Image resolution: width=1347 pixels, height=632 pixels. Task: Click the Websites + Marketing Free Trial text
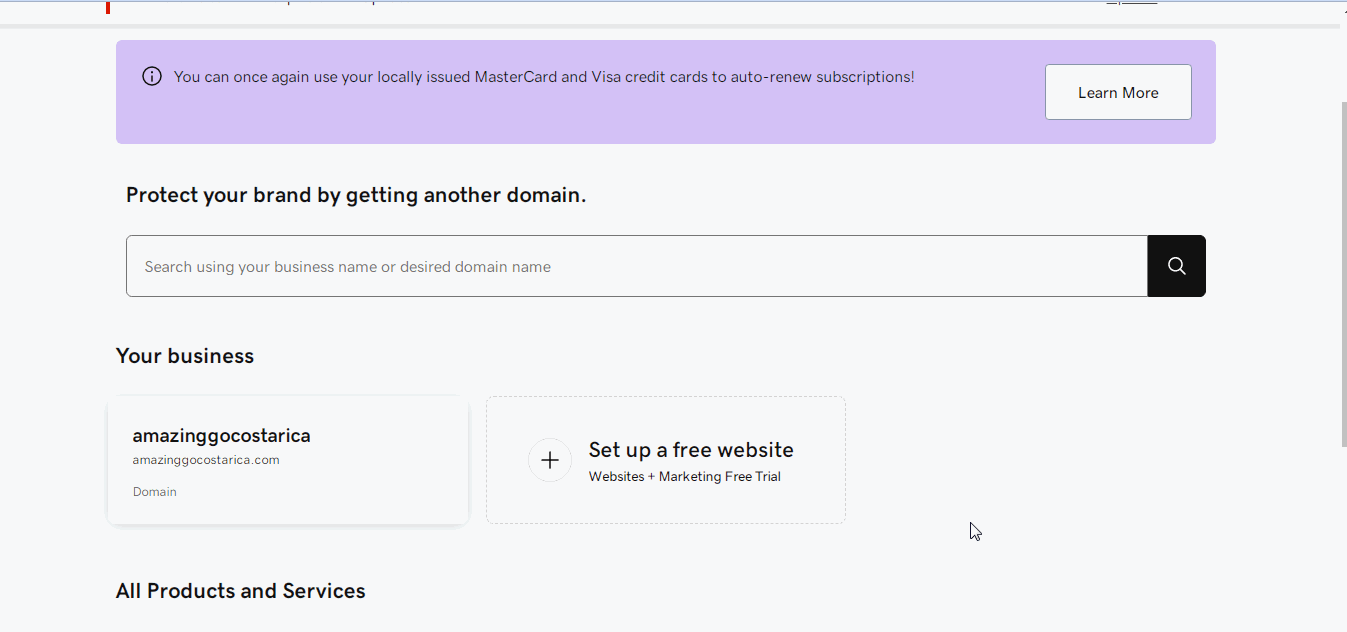pos(684,476)
